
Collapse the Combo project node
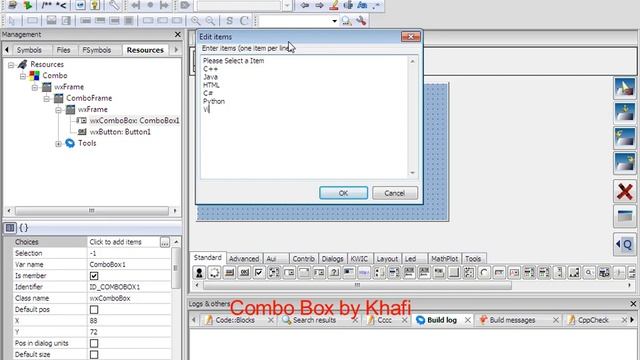point(23,76)
